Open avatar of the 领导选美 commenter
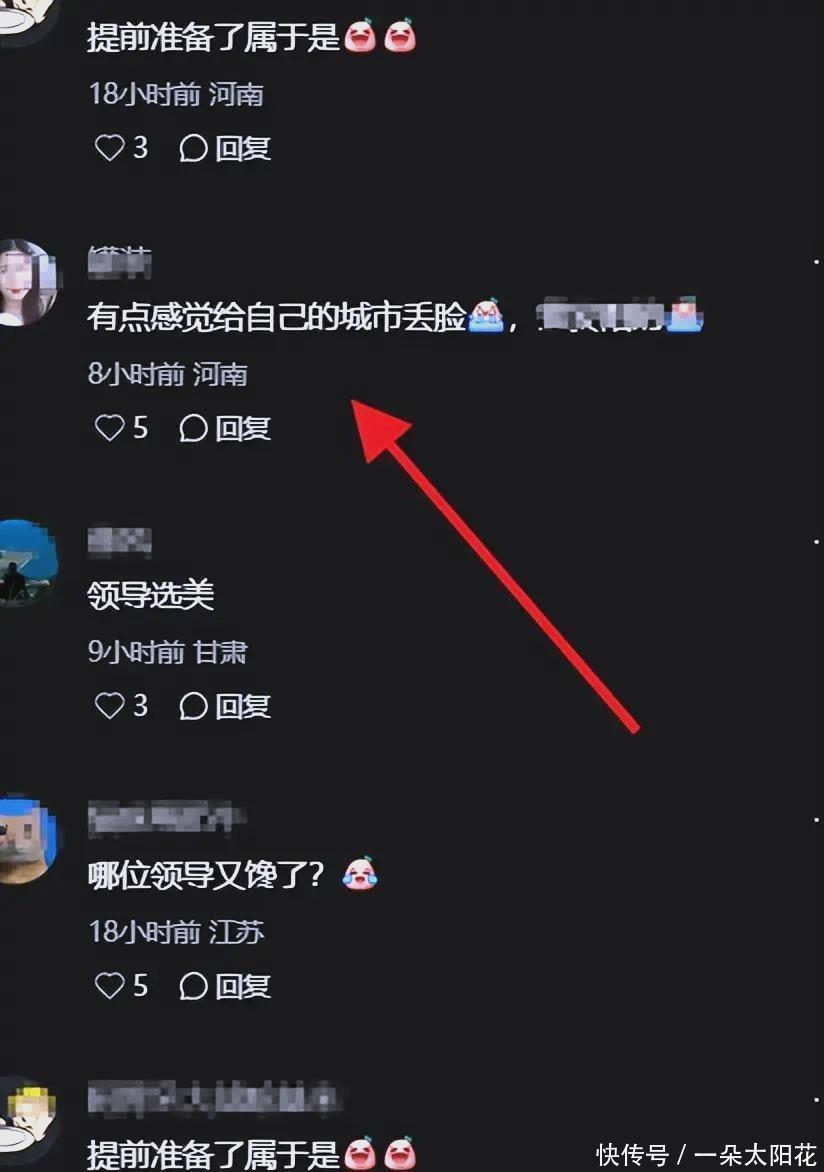The width and height of the screenshot is (824, 1172). click(27, 563)
